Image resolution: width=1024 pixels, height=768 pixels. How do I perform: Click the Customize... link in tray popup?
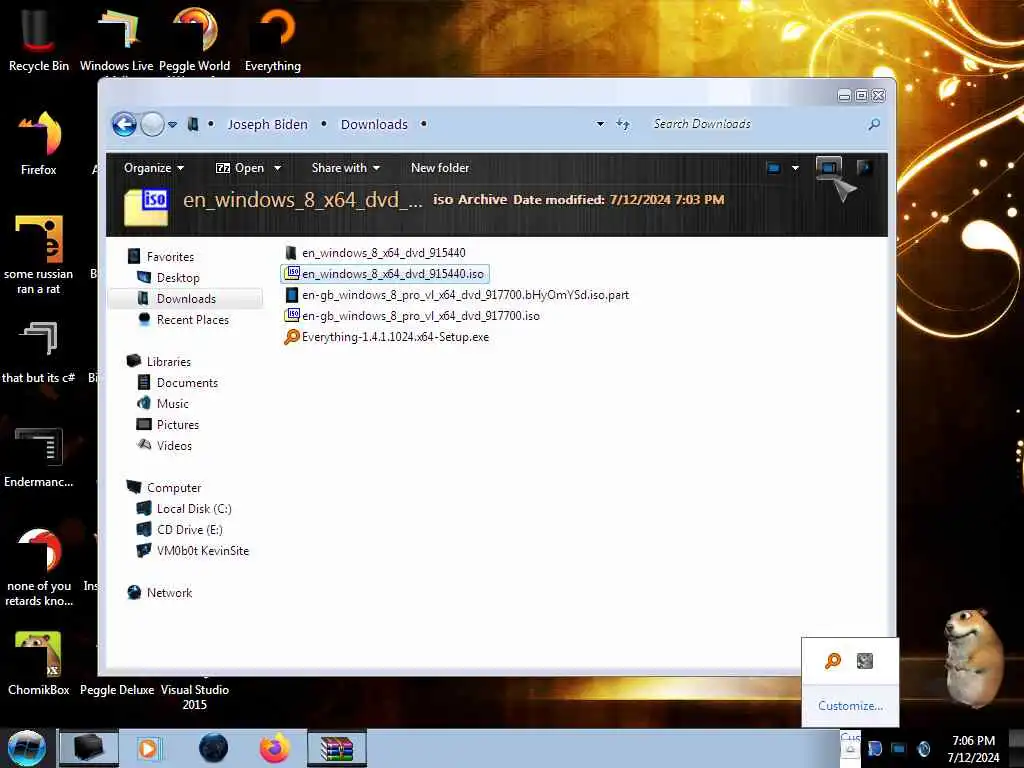pos(850,706)
